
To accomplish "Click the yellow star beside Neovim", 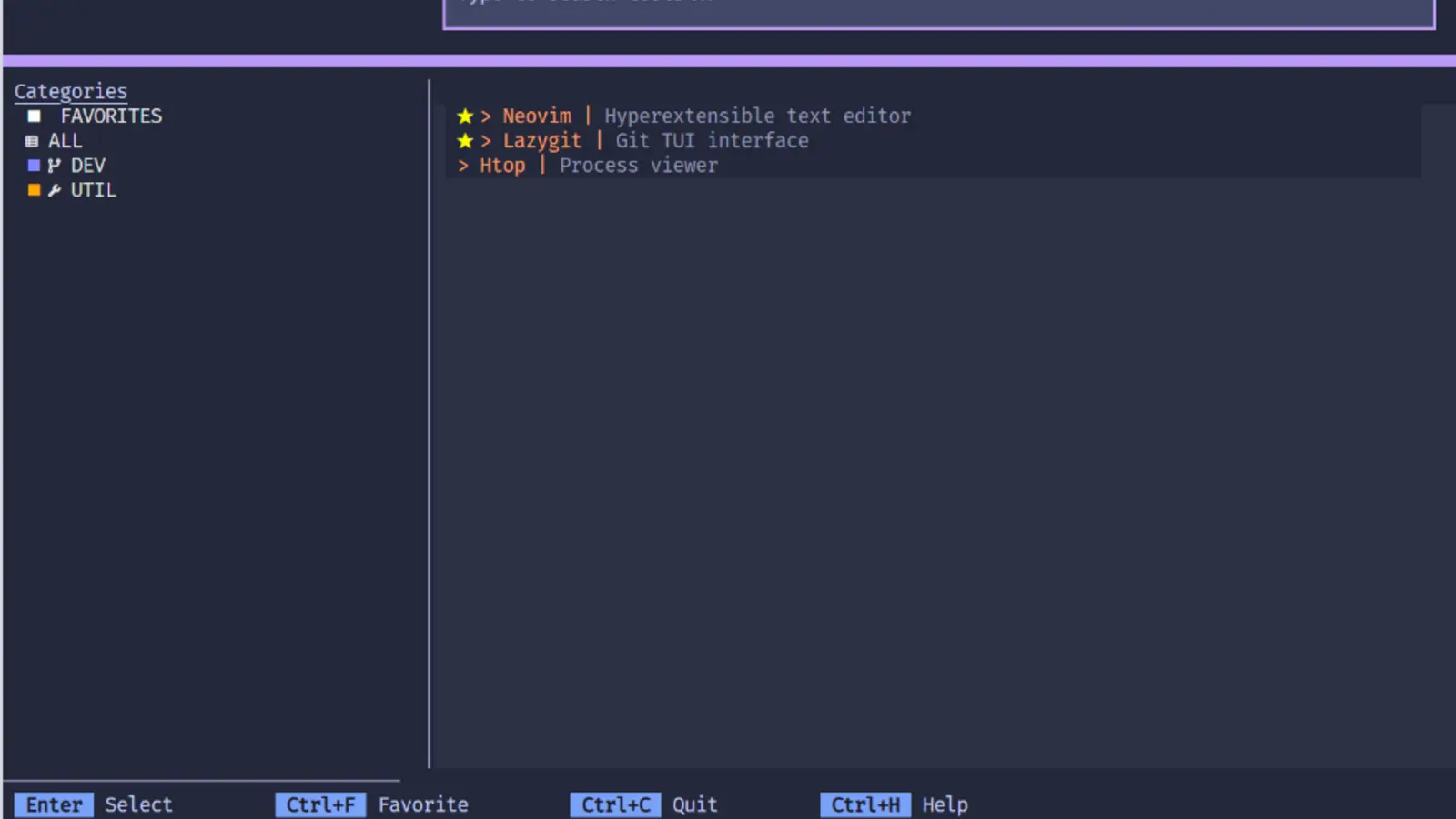I will point(465,116).
